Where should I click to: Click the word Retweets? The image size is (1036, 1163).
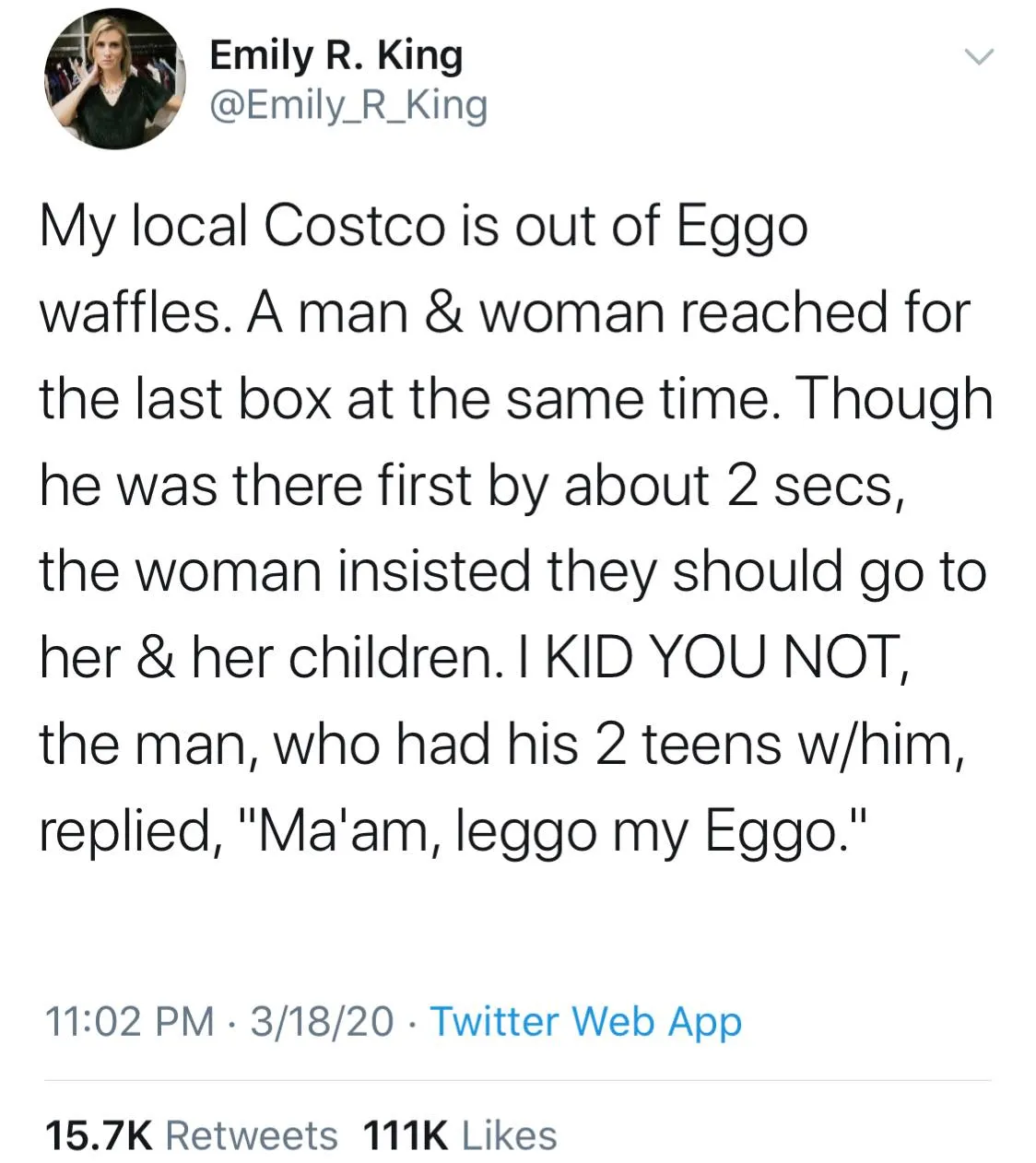coord(252,1135)
